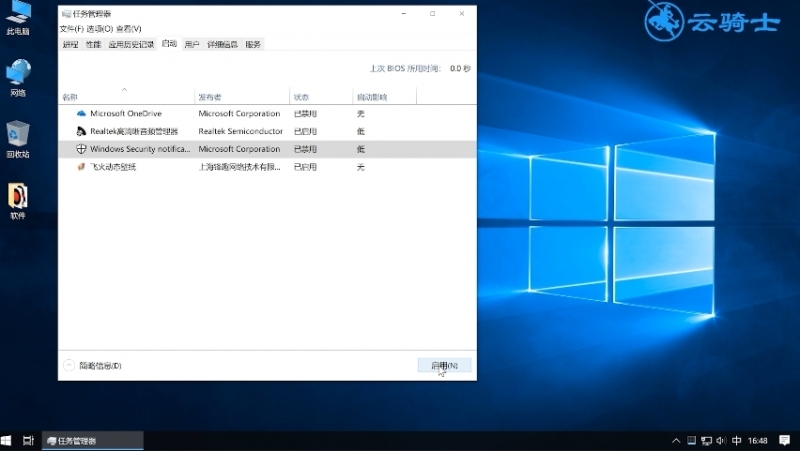This screenshot has width=800, height=451.
Task: Click Realtek Semiconductor publisher cell
Action: [240, 131]
